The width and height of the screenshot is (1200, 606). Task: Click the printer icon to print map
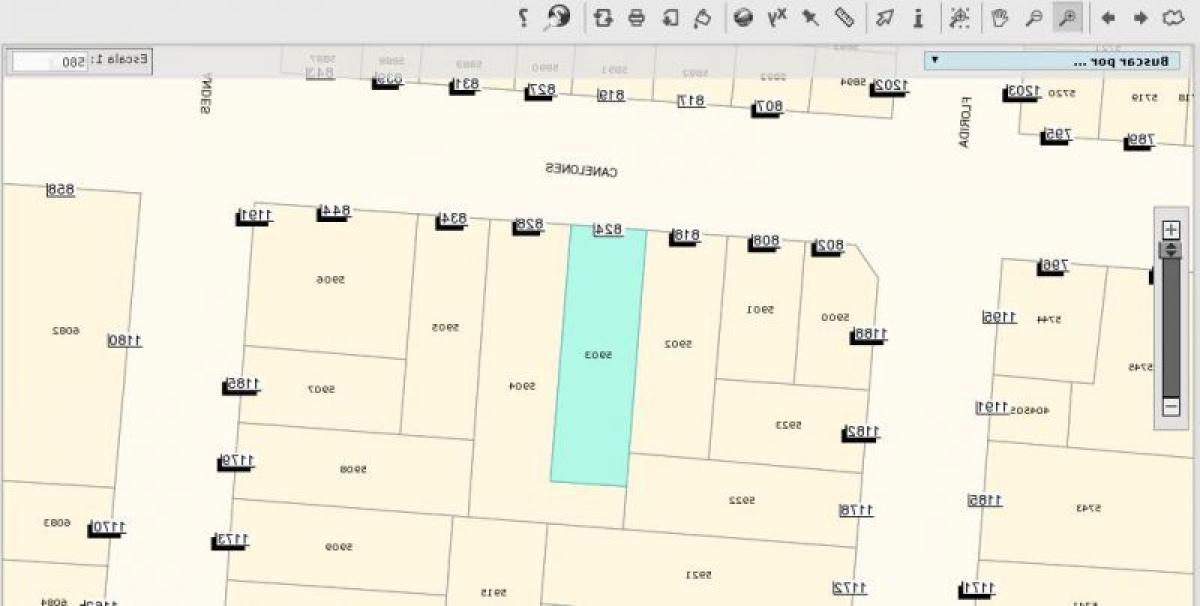636,18
